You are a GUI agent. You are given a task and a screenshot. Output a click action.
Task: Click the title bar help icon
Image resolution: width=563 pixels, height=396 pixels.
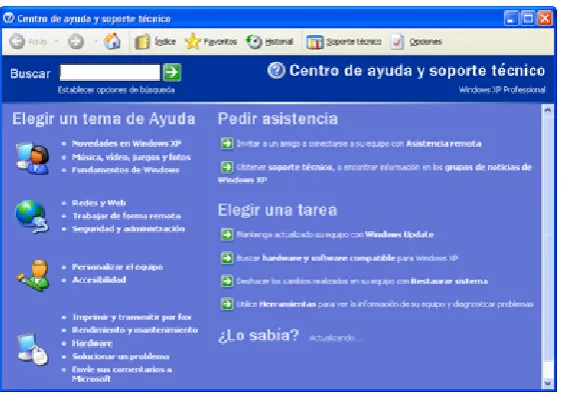tap(9, 18)
